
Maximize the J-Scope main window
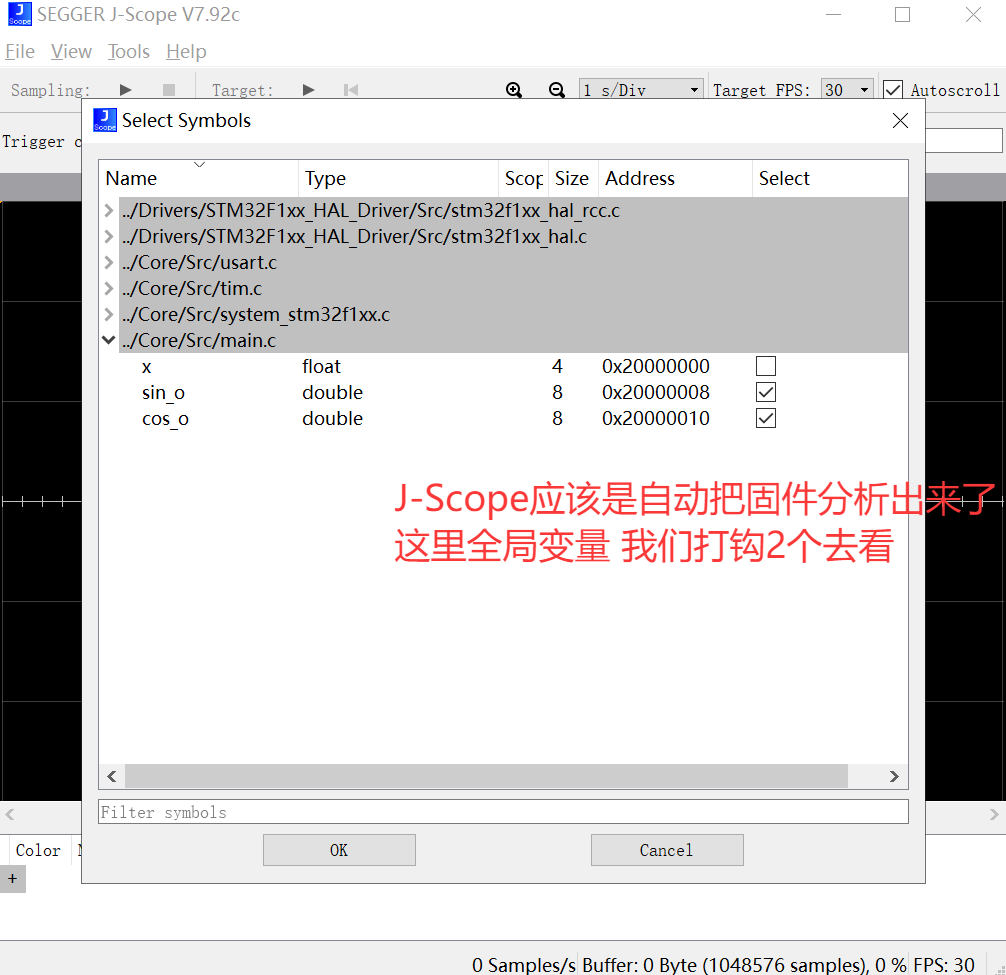point(902,14)
